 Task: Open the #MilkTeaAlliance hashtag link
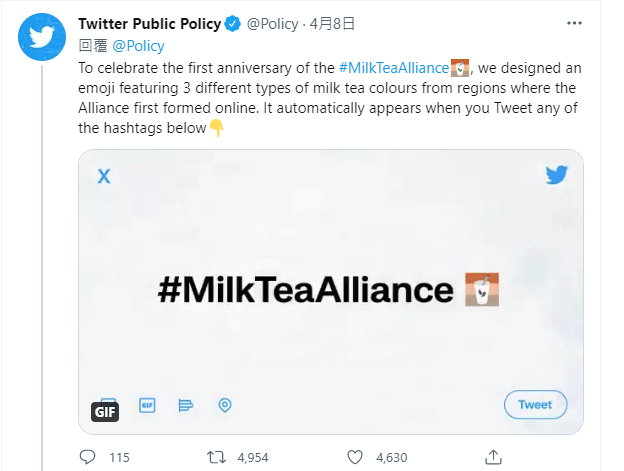coord(394,68)
